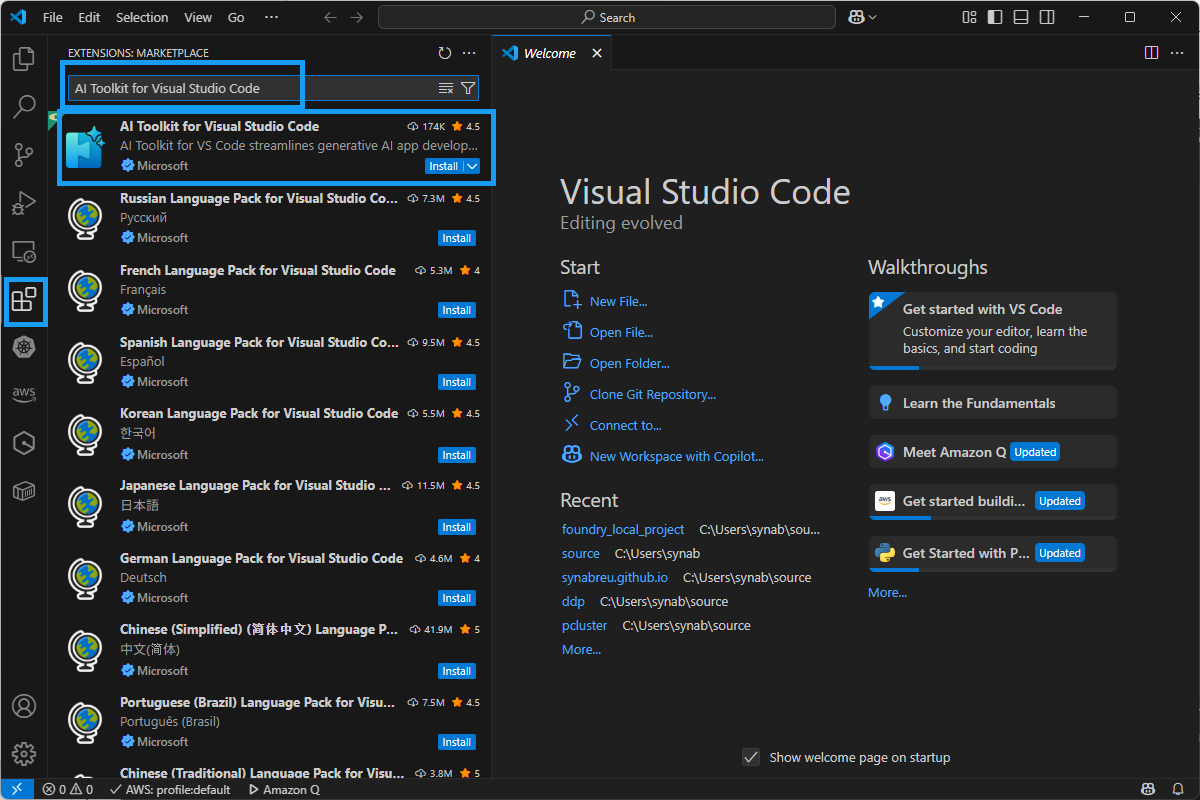This screenshot has width=1200, height=800.
Task: Click AWS: profile:default in status bar
Action: [x=169, y=789]
